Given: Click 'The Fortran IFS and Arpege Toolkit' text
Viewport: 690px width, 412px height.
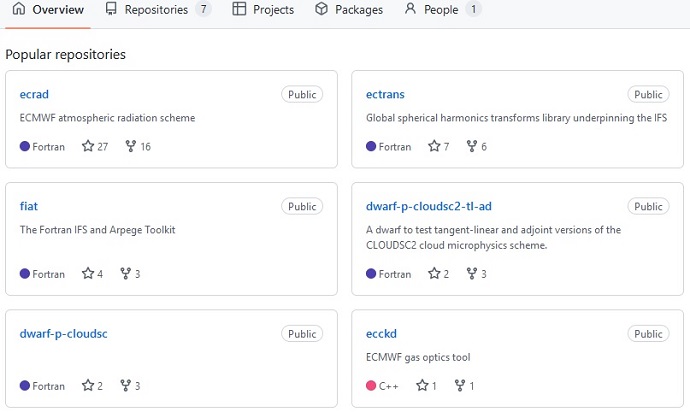Looking at the screenshot, I should pyautogui.click(x=97, y=230).
